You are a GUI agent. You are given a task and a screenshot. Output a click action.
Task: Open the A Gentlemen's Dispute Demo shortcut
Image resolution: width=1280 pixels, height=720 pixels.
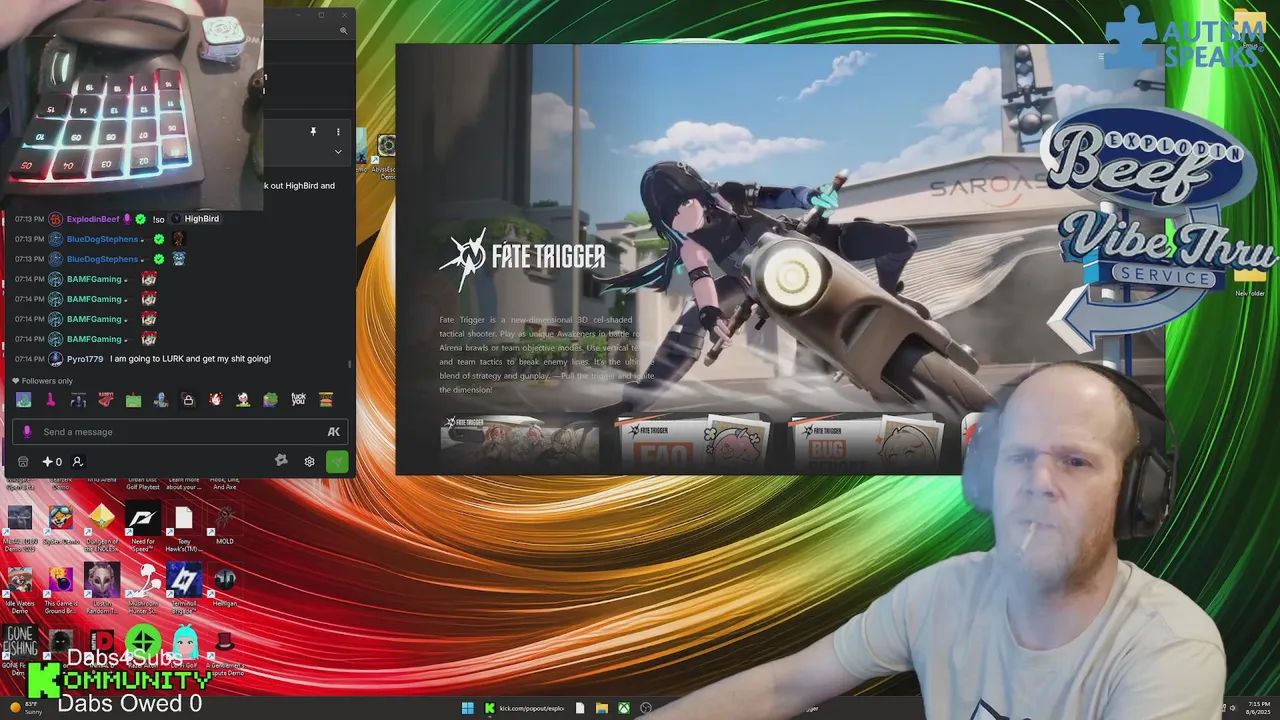pyautogui.click(x=224, y=652)
